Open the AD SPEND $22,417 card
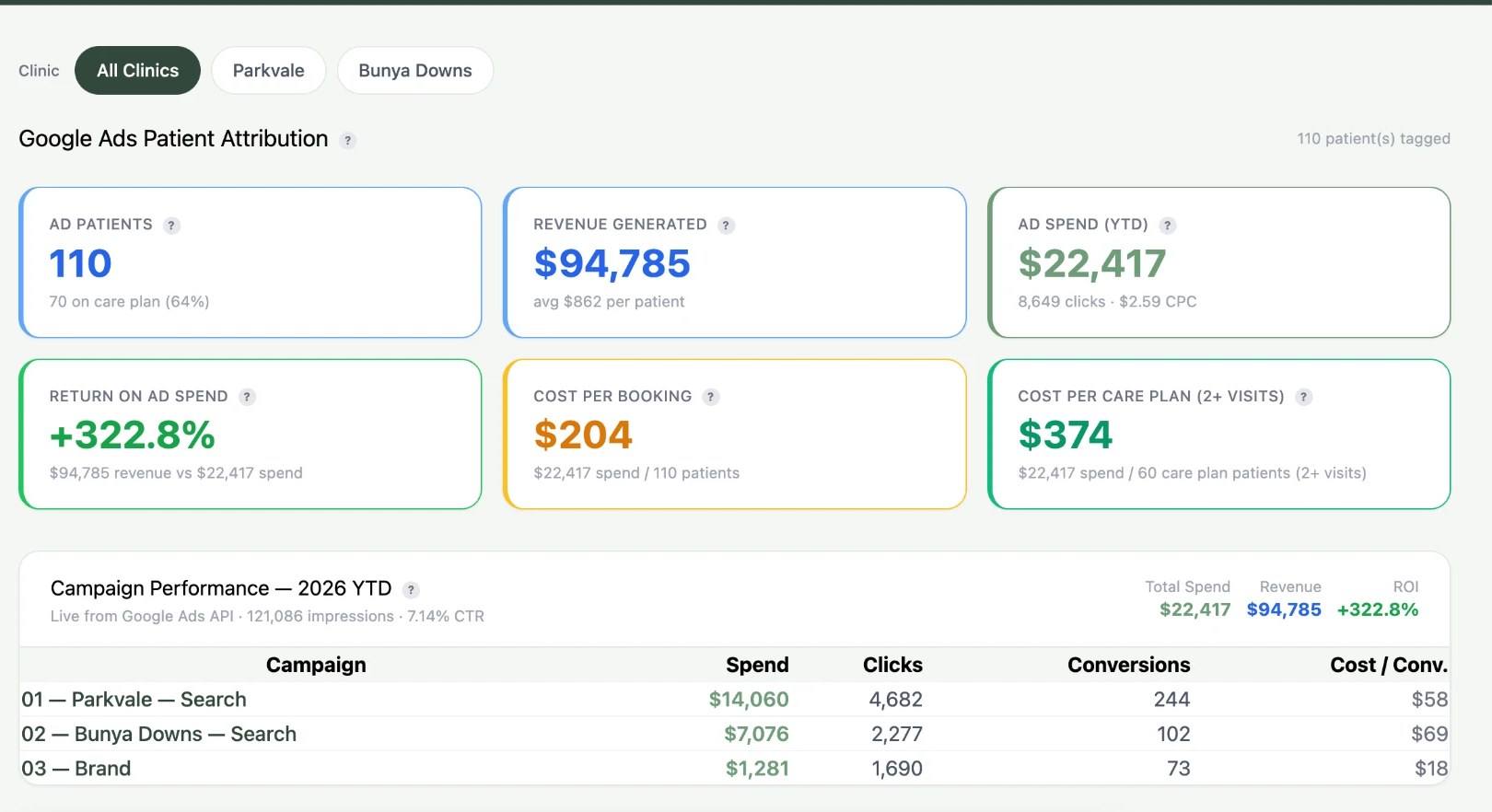The height and width of the screenshot is (812, 1492). 1218,262
